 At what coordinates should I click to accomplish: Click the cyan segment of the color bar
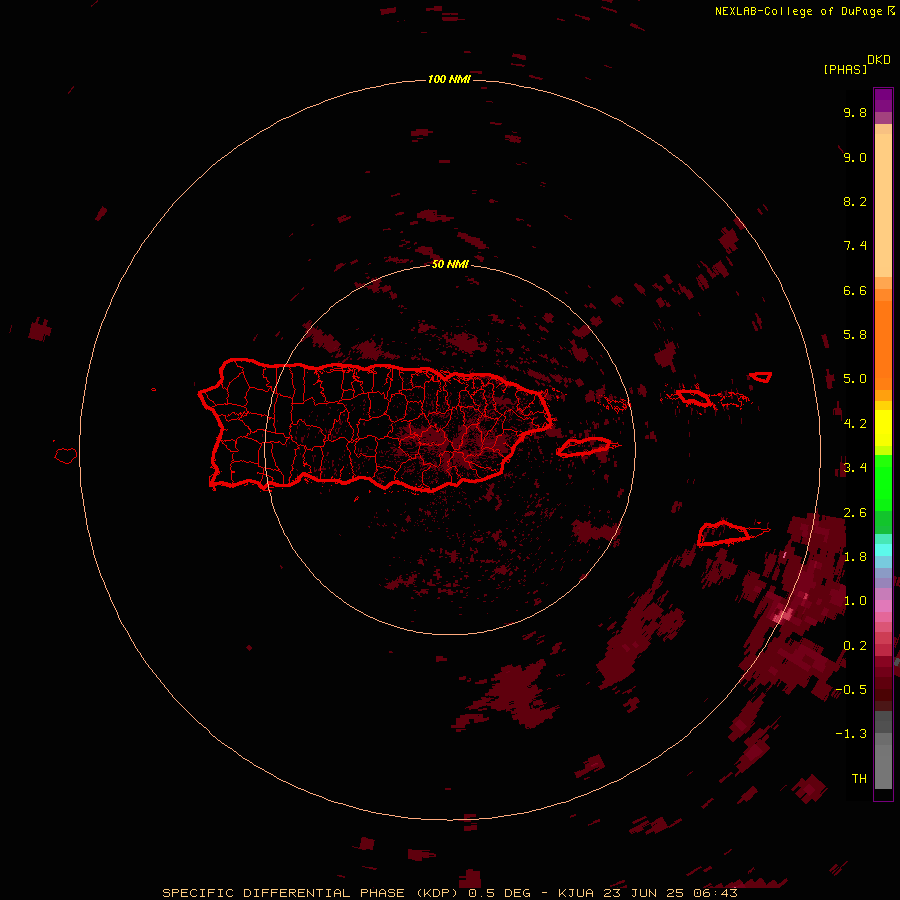pyautogui.click(x=883, y=550)
